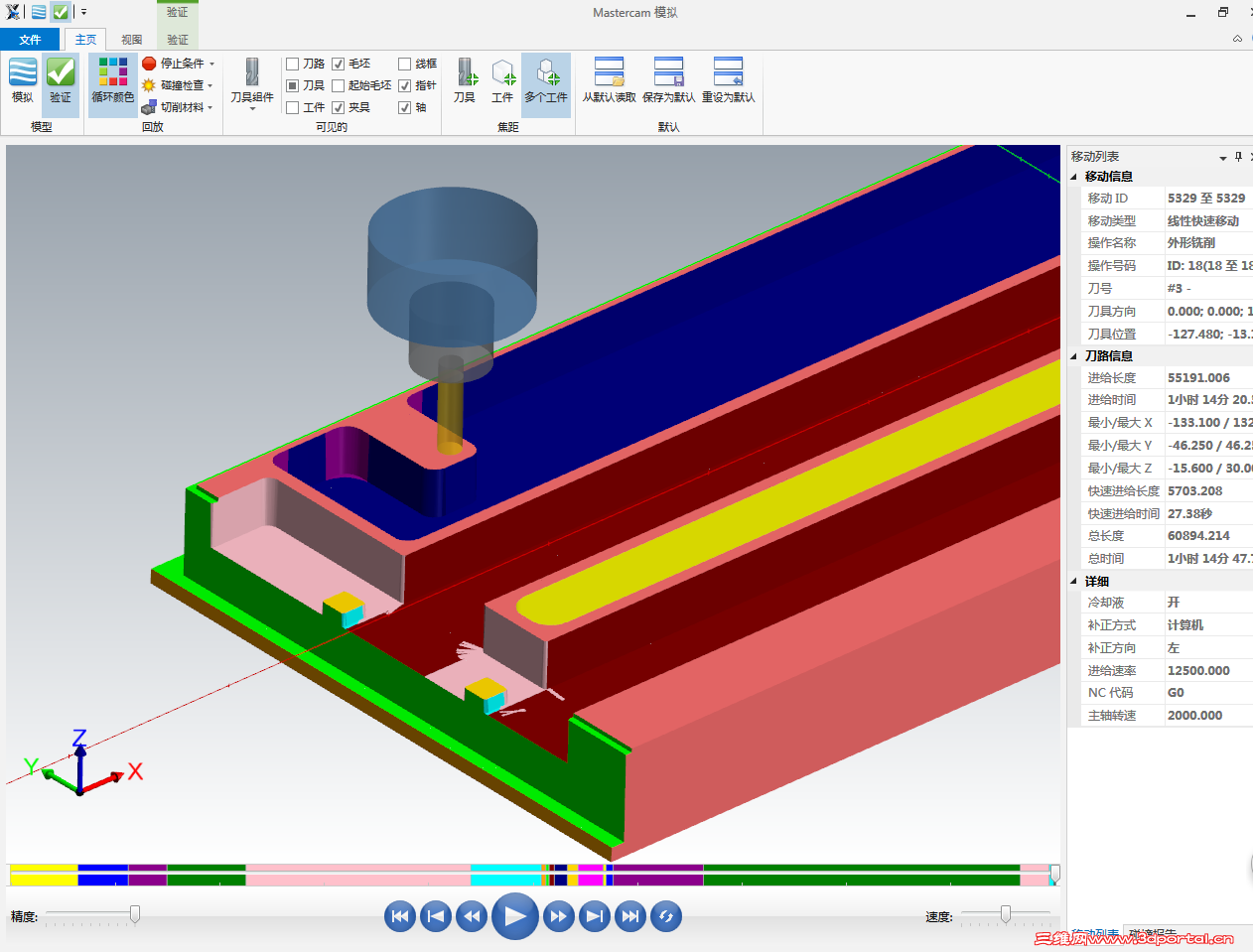Screen dimensions: 1253x952
Task: Click the 碰撞检查 collision check icon
Action: pos(149,85)
